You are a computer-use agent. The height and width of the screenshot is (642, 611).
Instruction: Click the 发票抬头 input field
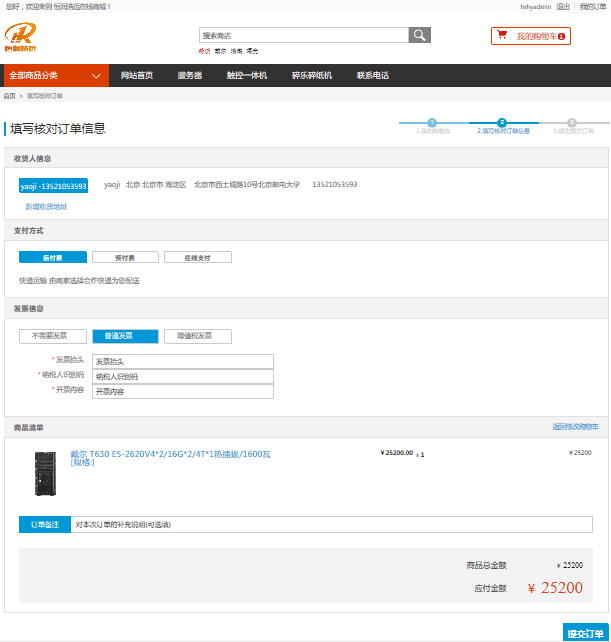click(182, 361)
